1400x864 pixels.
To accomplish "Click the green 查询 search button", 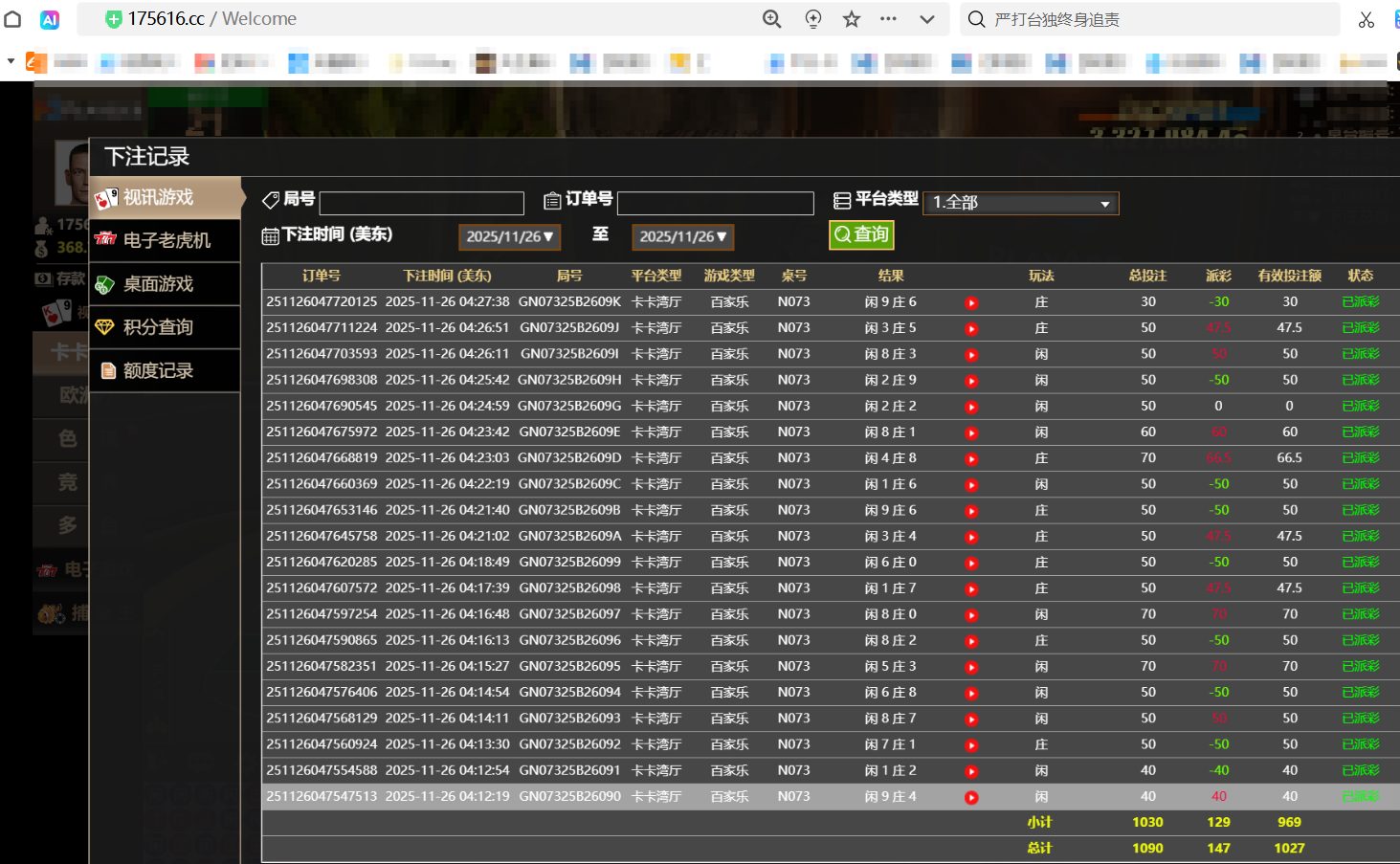I will [861, 234].
